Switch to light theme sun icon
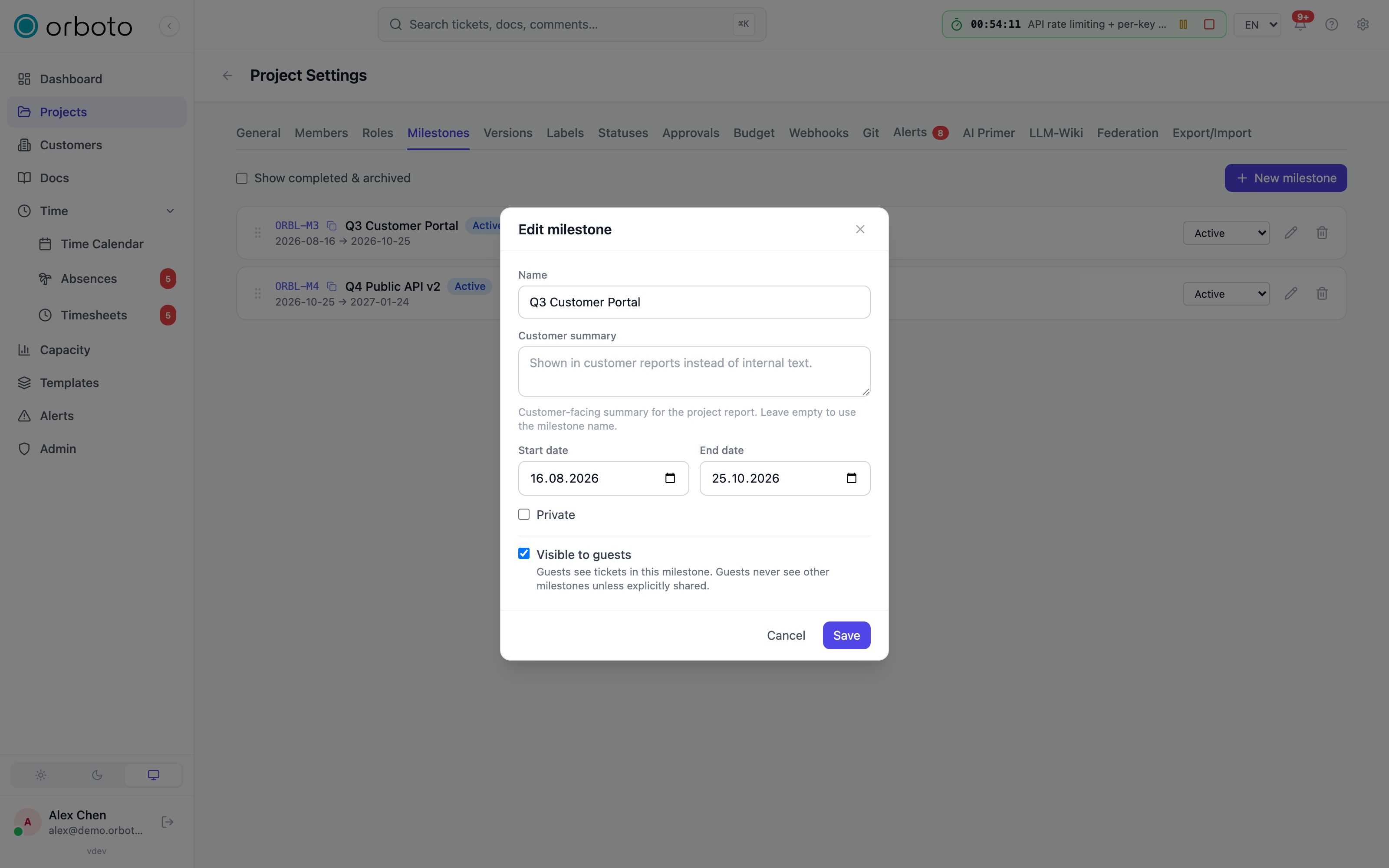Screen dimensions: 1389x868 click(41, 775)
